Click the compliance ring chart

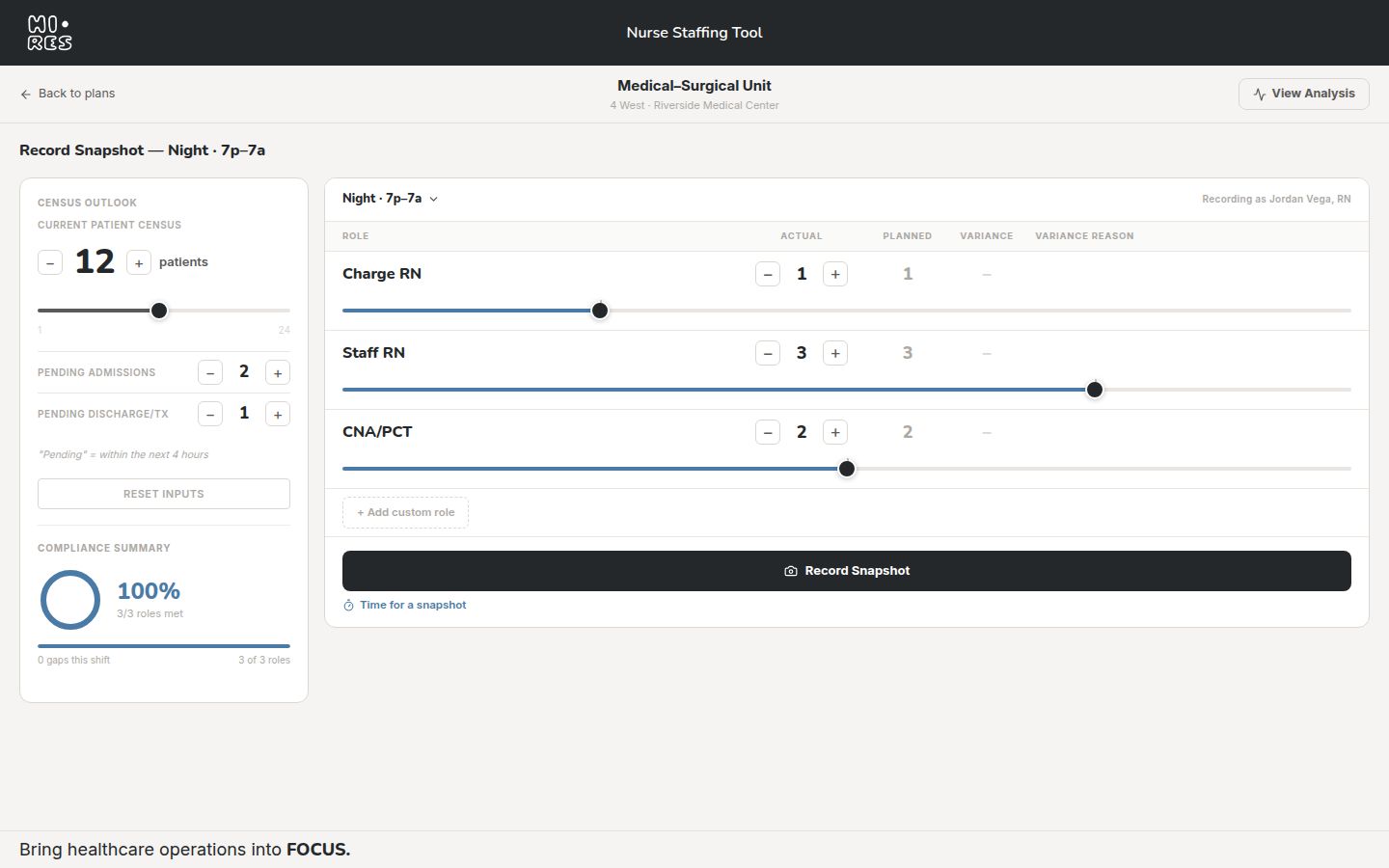click(70, 600)
